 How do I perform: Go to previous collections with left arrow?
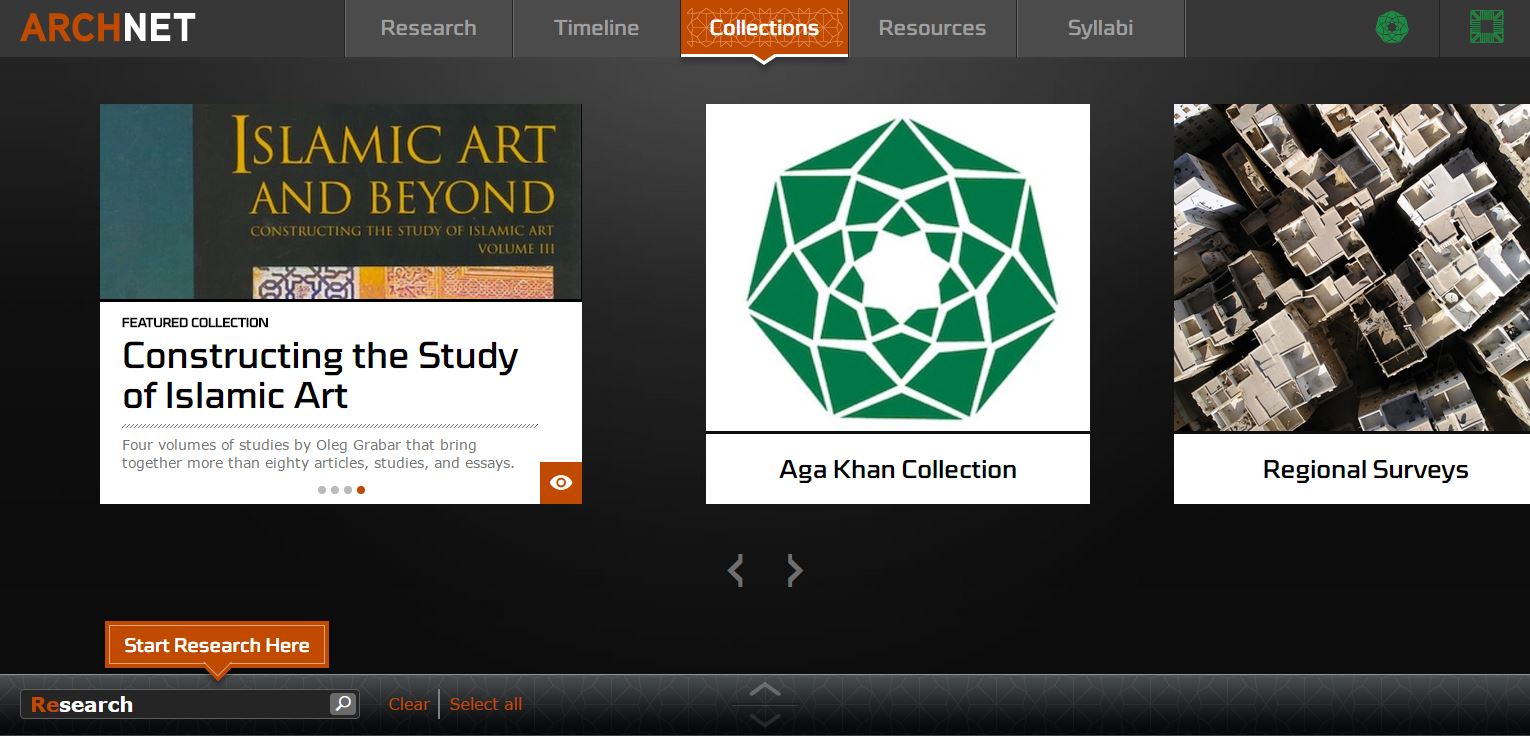tap(736, 571)
